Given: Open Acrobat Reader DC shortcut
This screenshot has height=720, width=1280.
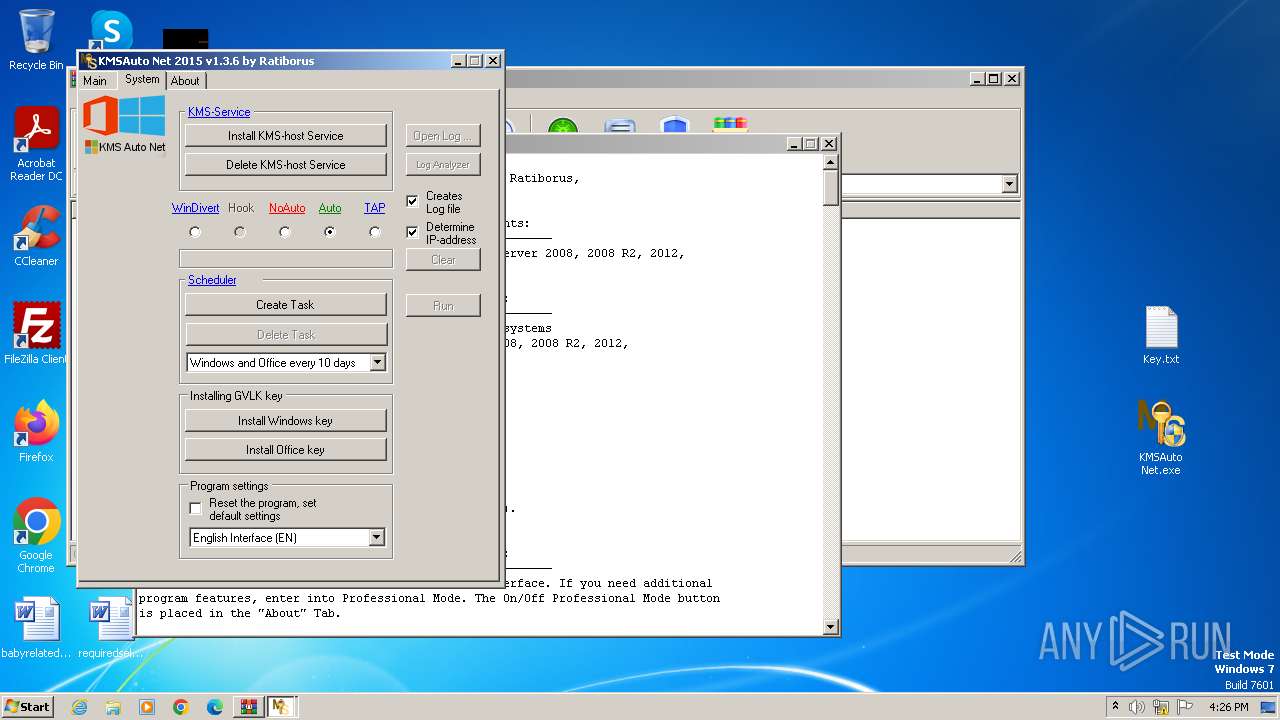Looking at the screenshot, I should (x=36, y=144).
